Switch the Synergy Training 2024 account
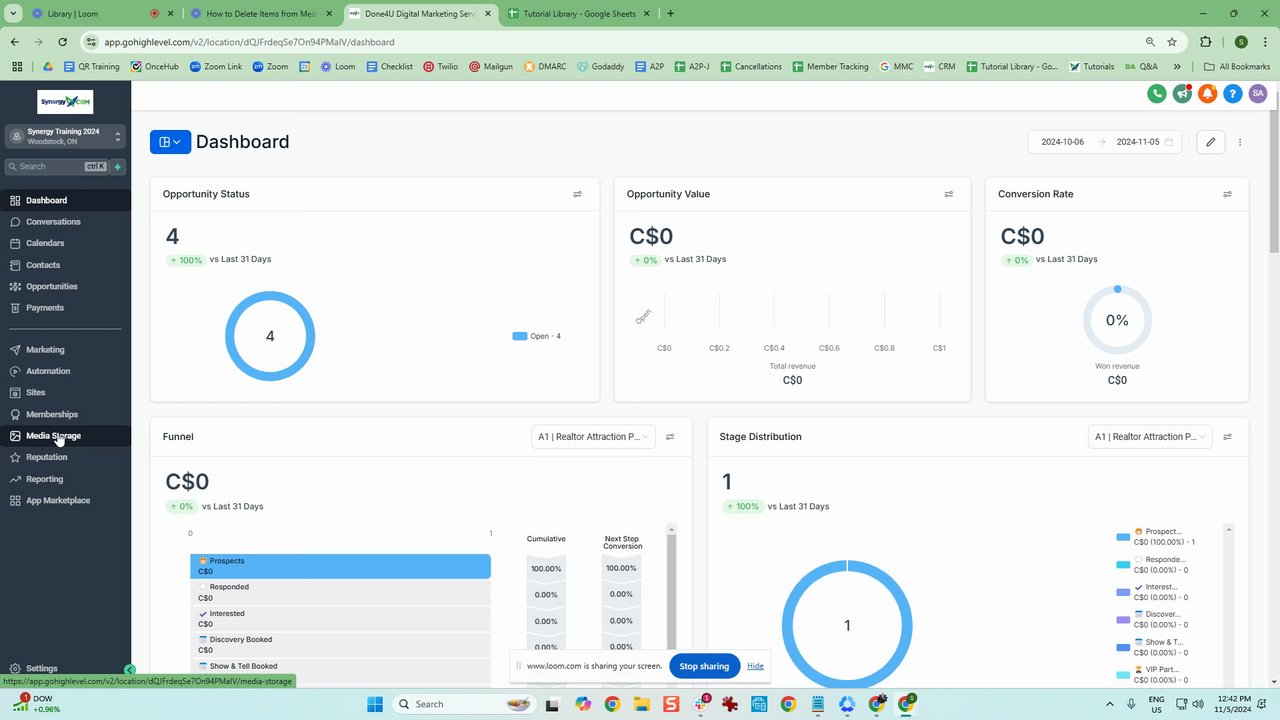The image size is (1280, 720). click(65, 136)
